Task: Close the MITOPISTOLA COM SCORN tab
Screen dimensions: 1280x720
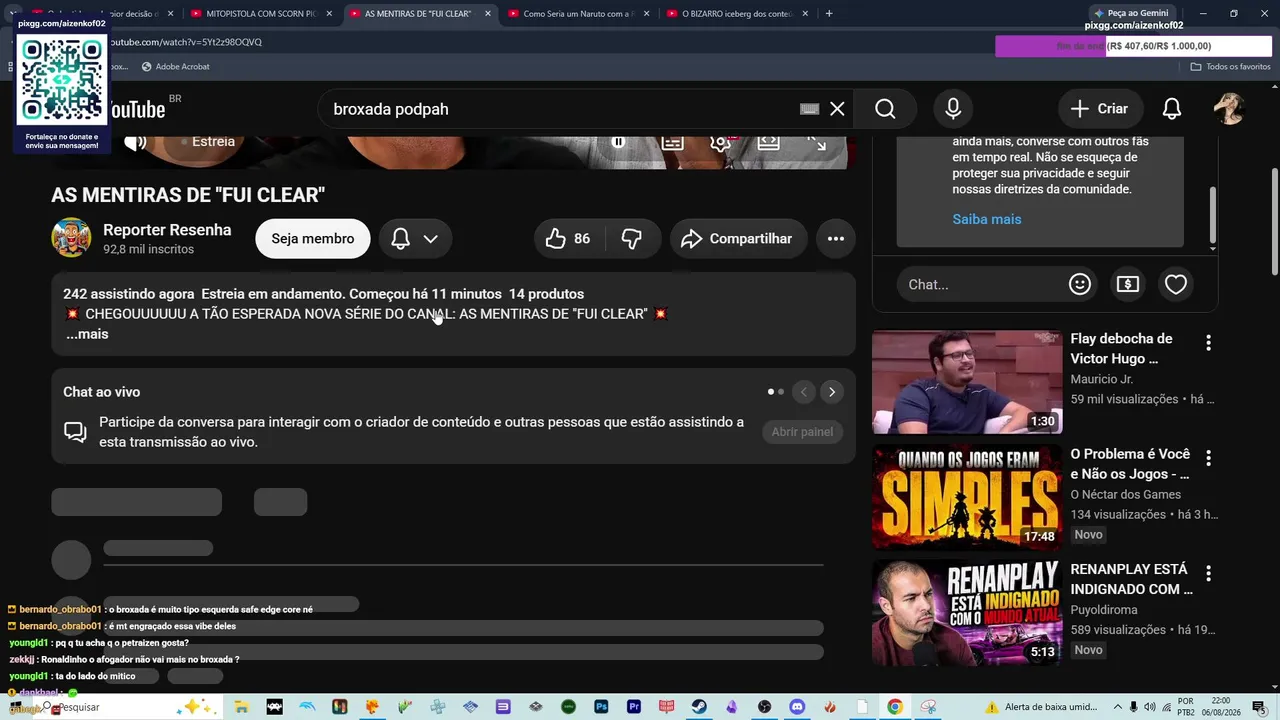Action: click(x=329, y=14)
